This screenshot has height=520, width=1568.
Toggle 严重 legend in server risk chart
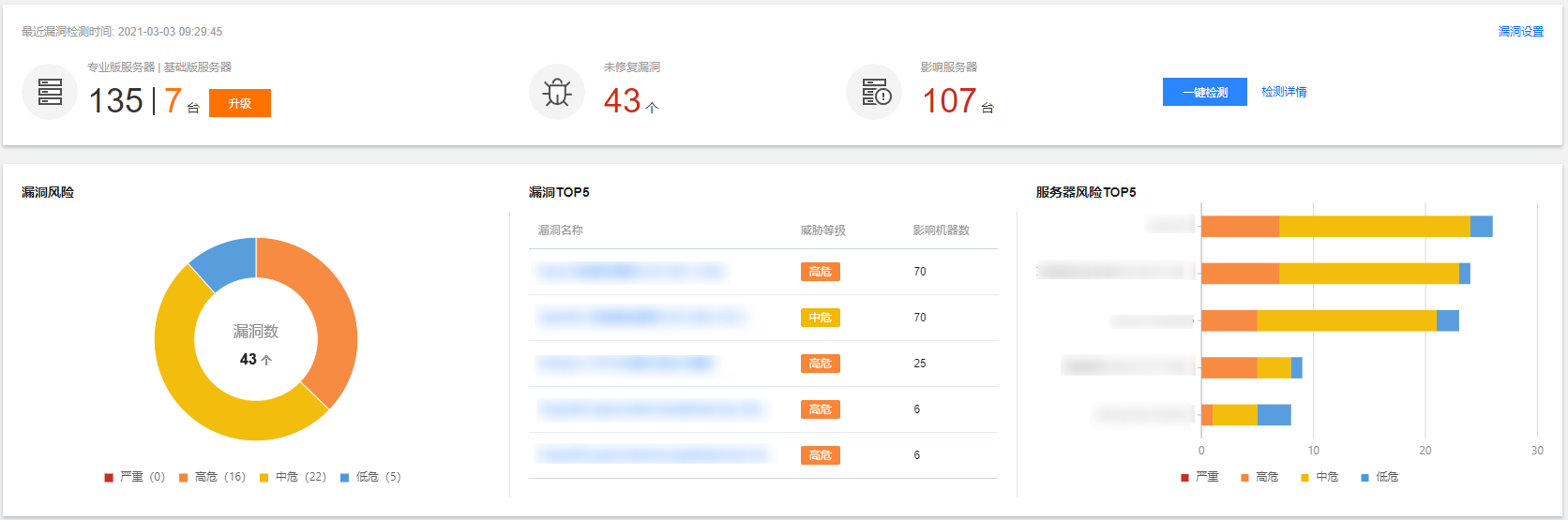(1200, 477)
